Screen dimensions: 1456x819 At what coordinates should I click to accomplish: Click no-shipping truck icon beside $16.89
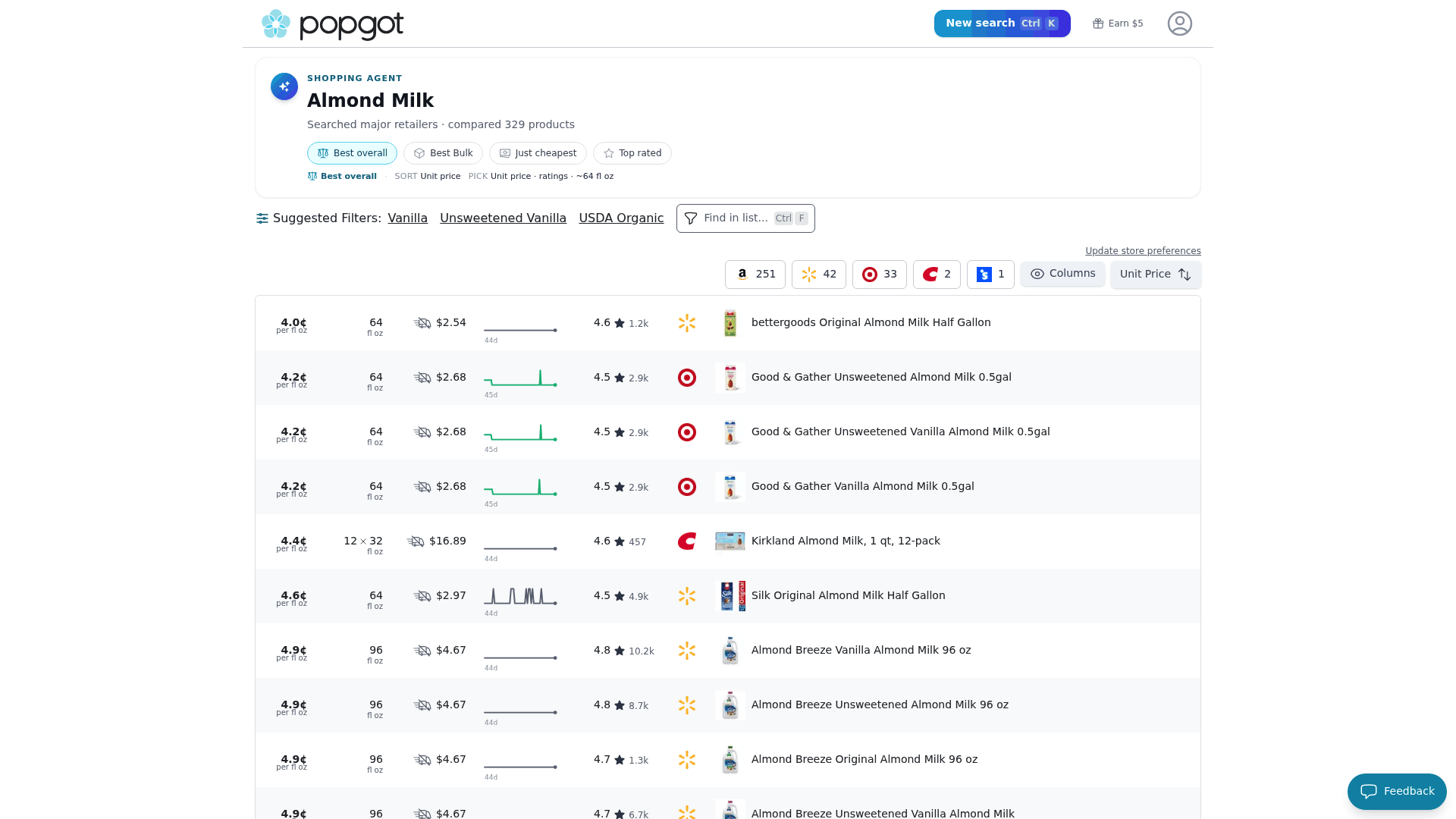coord(416,541)
